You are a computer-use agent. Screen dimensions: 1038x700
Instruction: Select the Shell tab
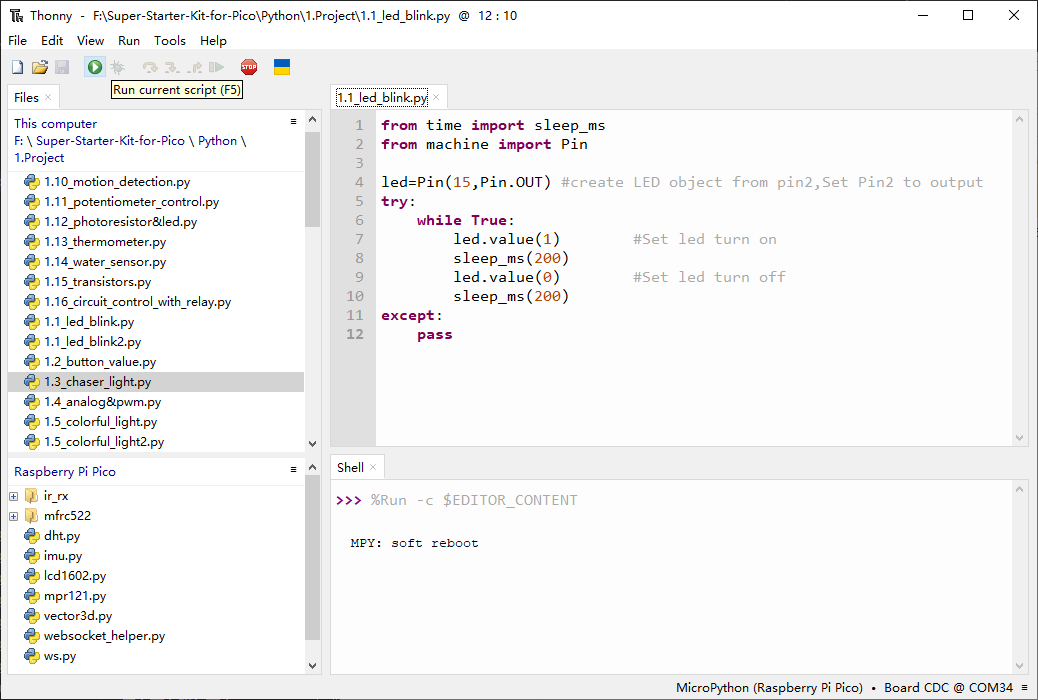(x=350, y=468)
